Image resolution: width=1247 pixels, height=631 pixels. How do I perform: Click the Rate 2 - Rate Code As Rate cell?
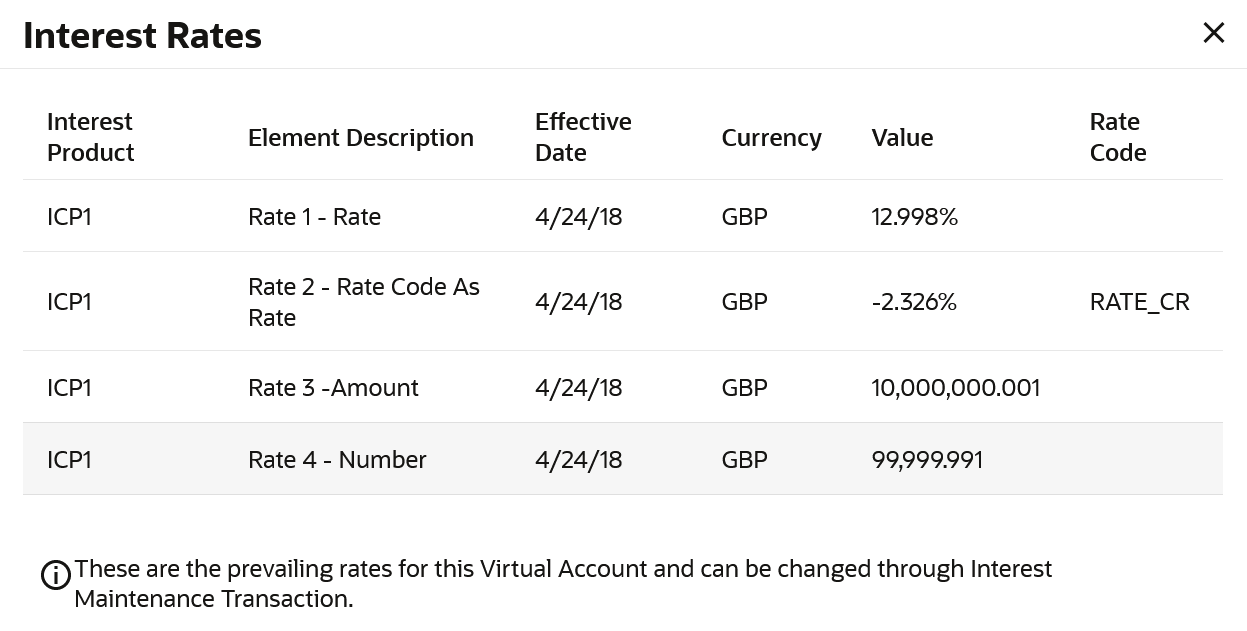363,302
